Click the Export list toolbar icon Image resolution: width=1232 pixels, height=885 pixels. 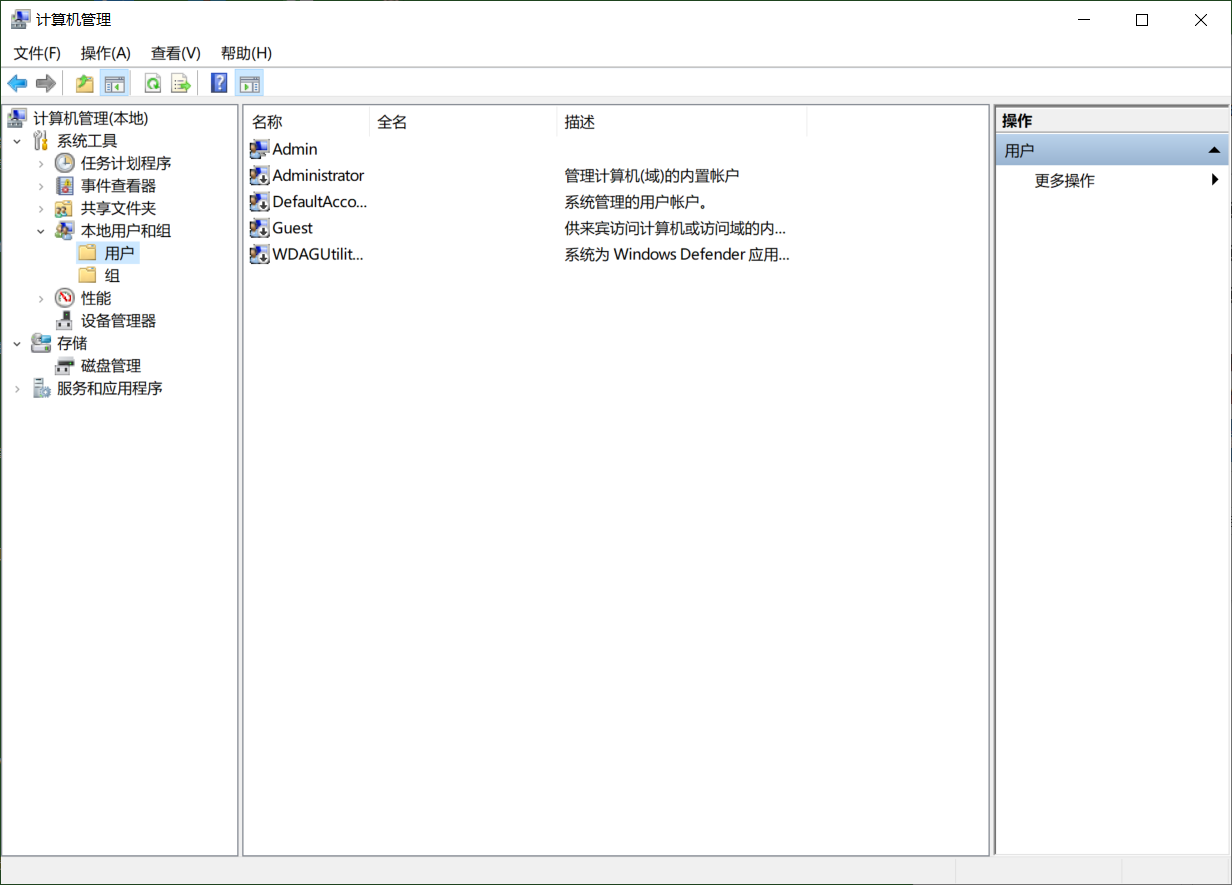tap(181, 84)
